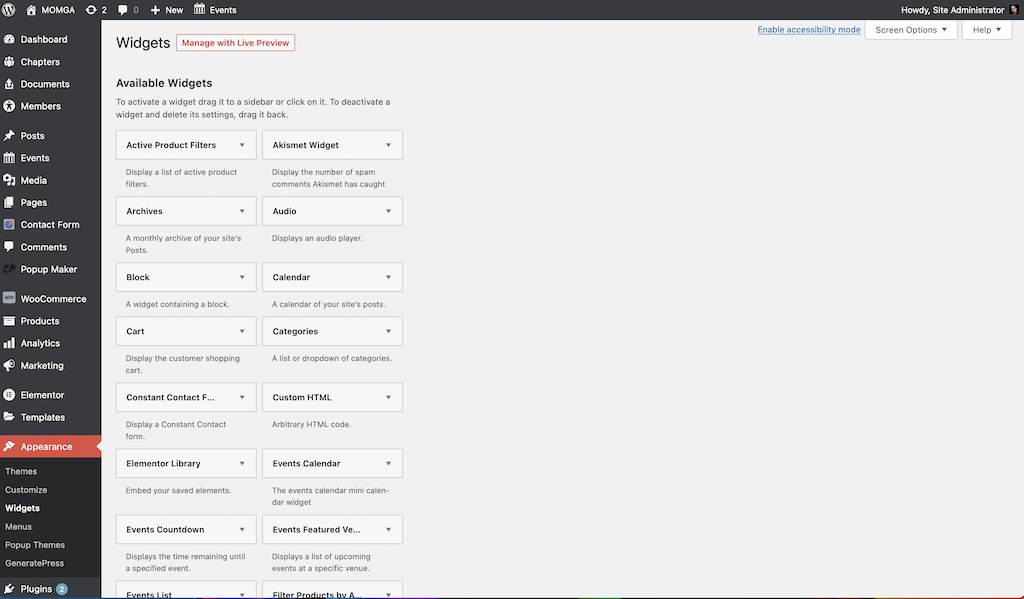Expand the Calendar widget arrow
This screenshot has height=599, width=1024.
click(388, 277)
